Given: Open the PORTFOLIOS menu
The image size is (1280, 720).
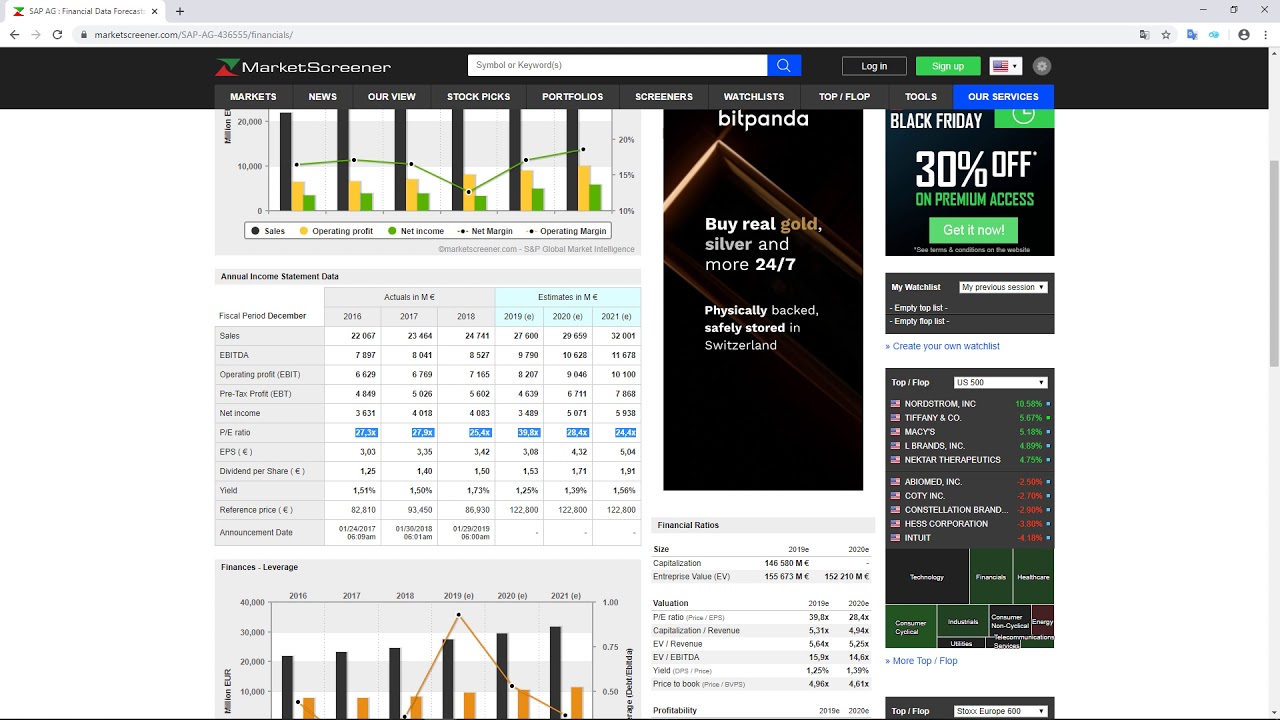Looking at the screenshot, I should (x=572, y=97).
